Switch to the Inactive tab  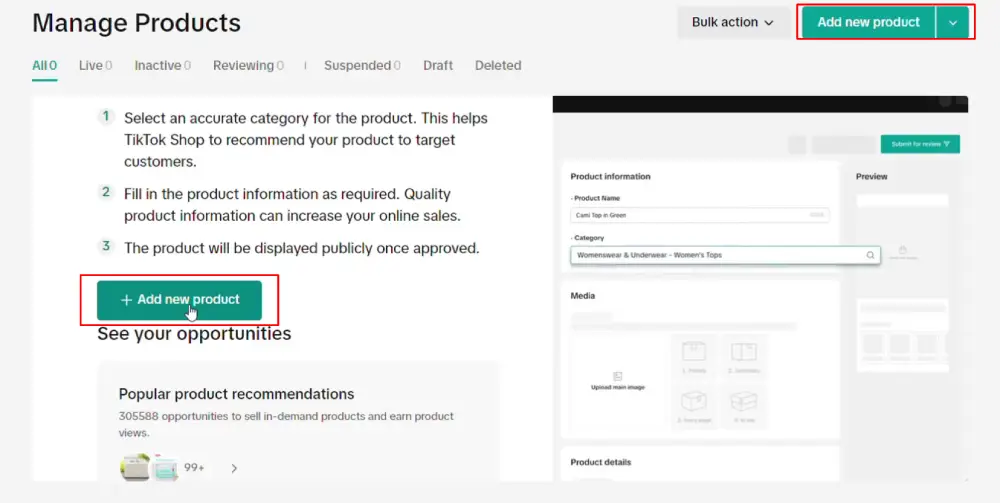(163, 66)
